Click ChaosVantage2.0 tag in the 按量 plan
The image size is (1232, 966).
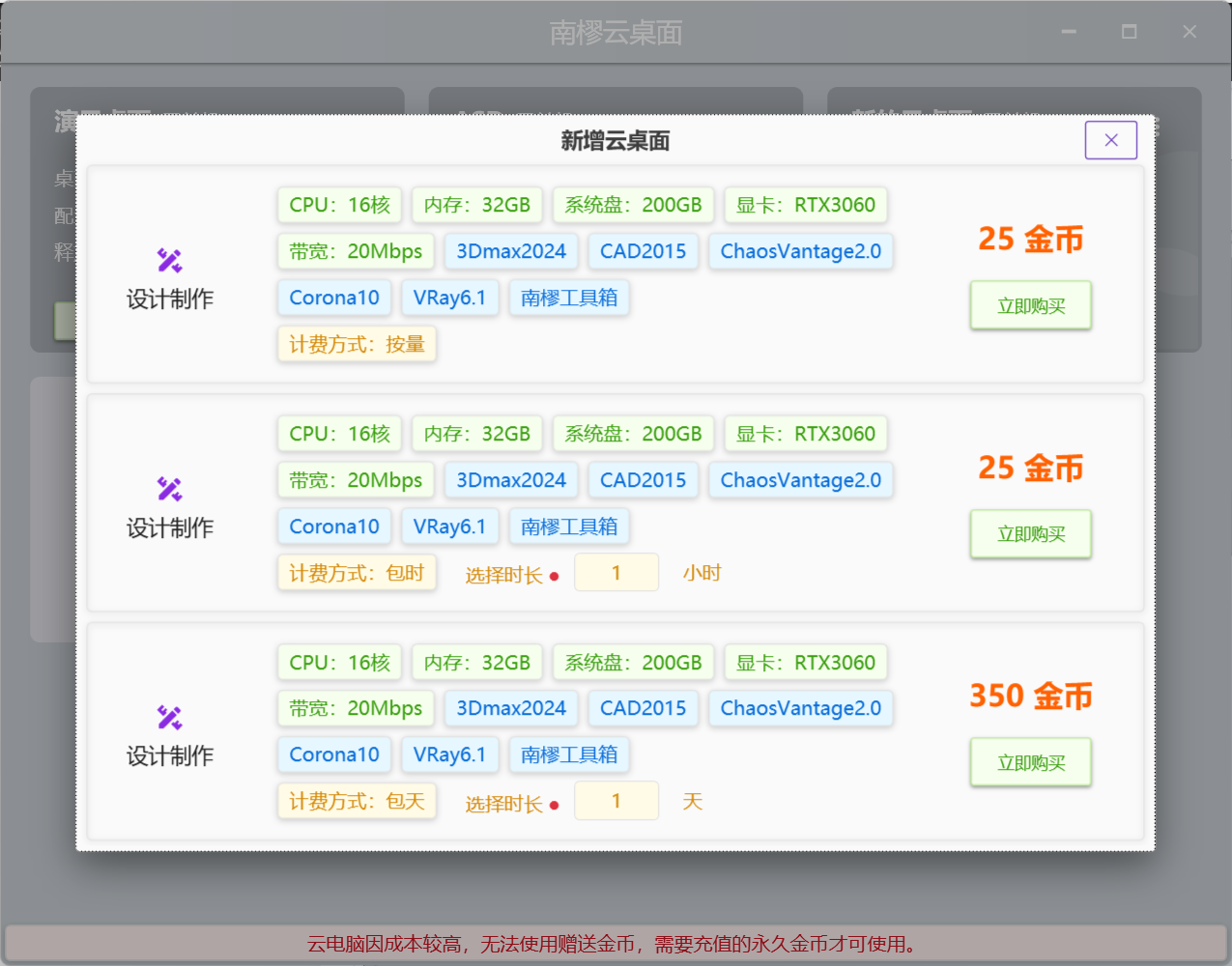(800, 251)
